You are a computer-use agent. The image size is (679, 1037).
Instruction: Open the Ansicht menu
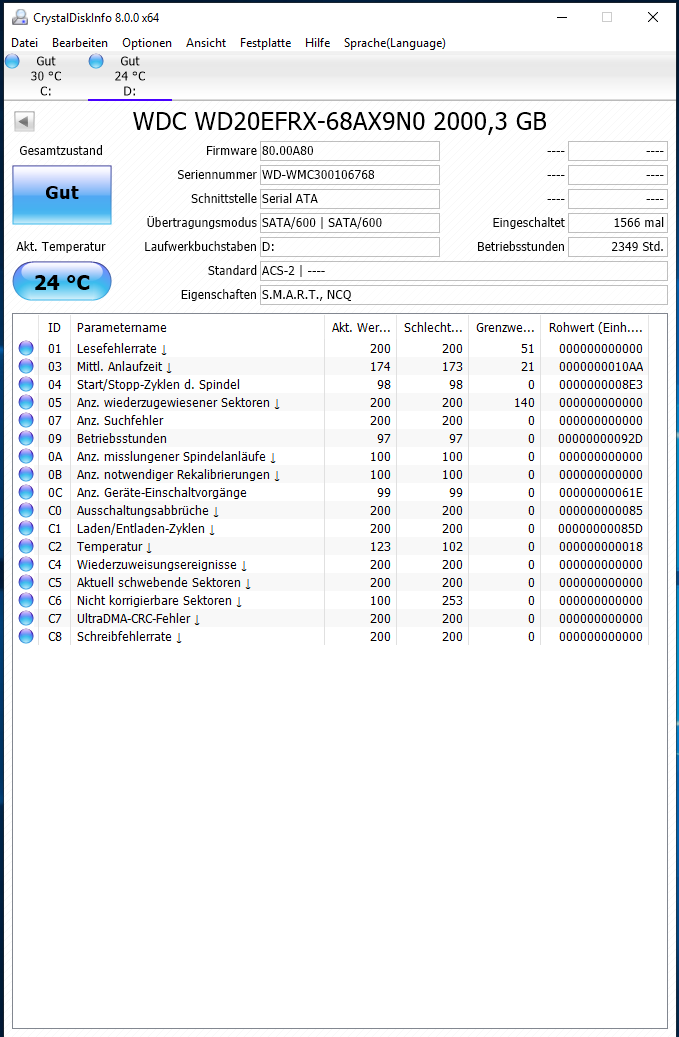206,43
